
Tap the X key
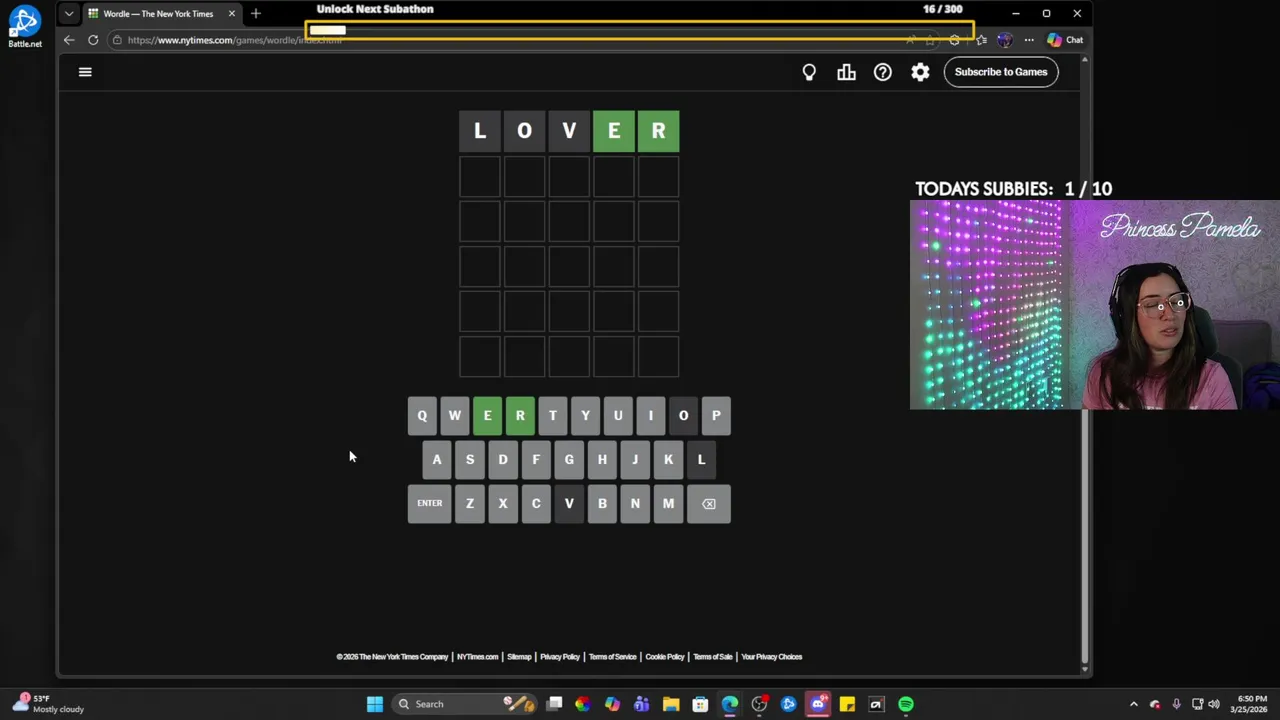pyautogui.click(x=503, y=504)
